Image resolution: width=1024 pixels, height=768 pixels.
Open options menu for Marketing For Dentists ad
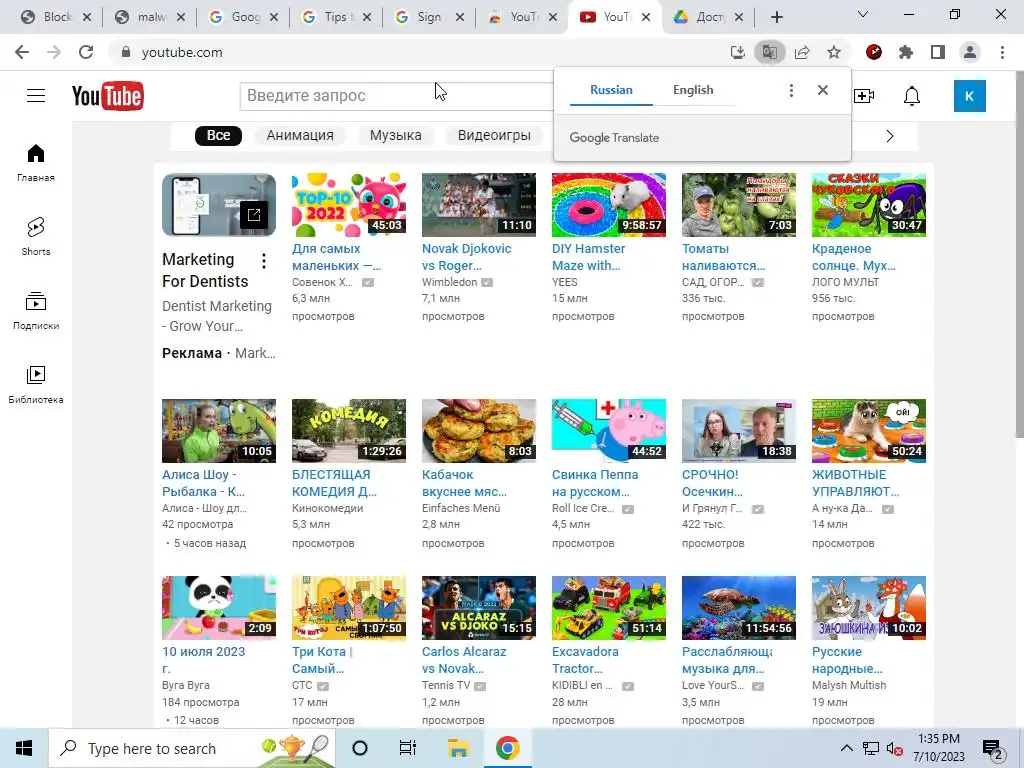click(x=264, y=261)
